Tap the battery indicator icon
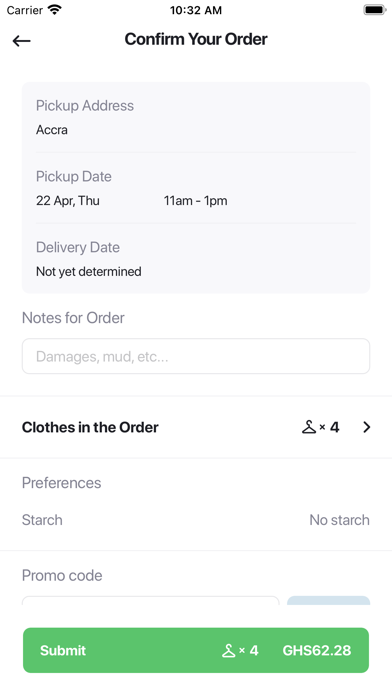 pyautogui.click(x=374, y=10)
